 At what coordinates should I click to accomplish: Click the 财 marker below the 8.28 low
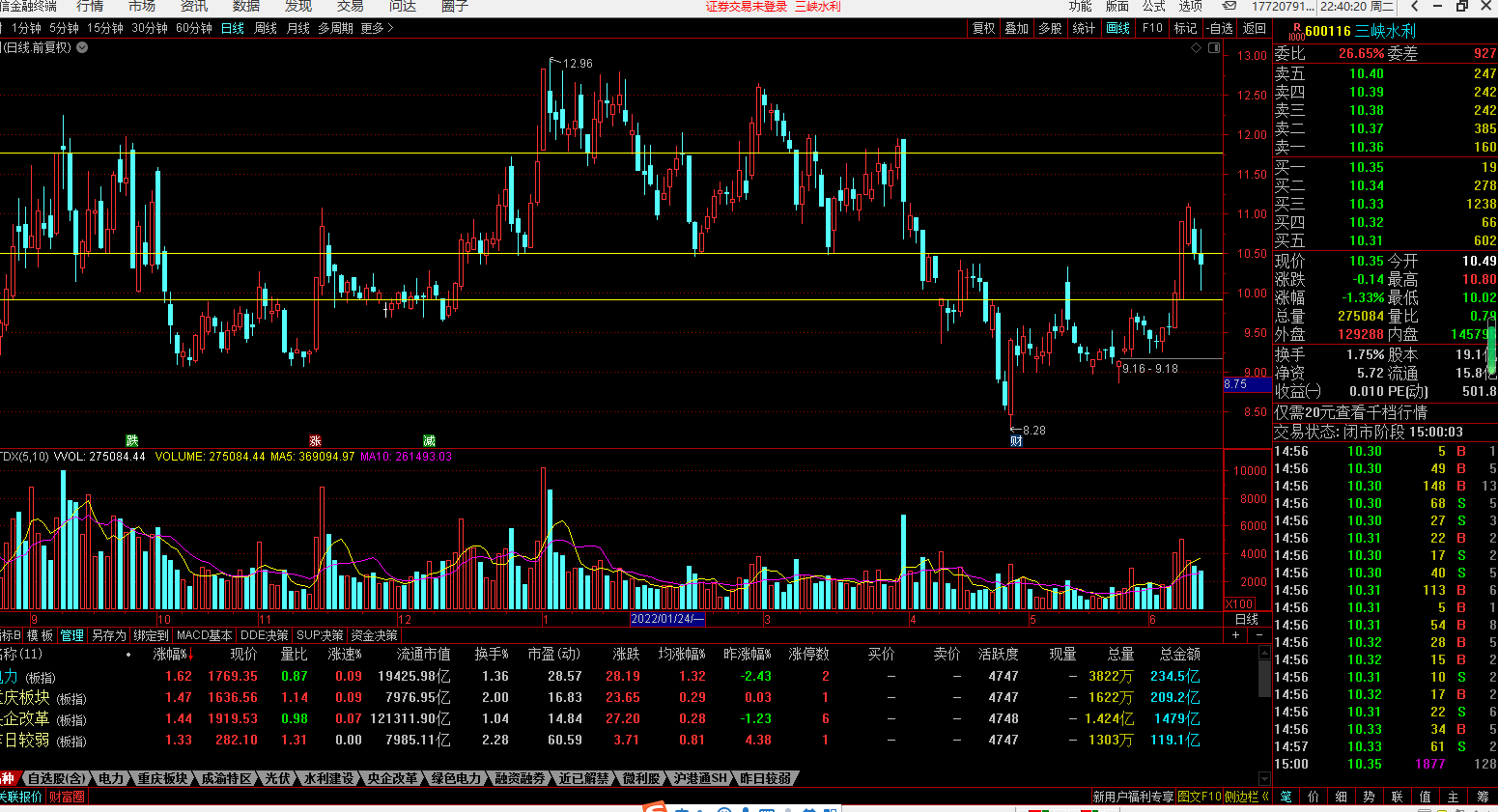(1016, 441)
